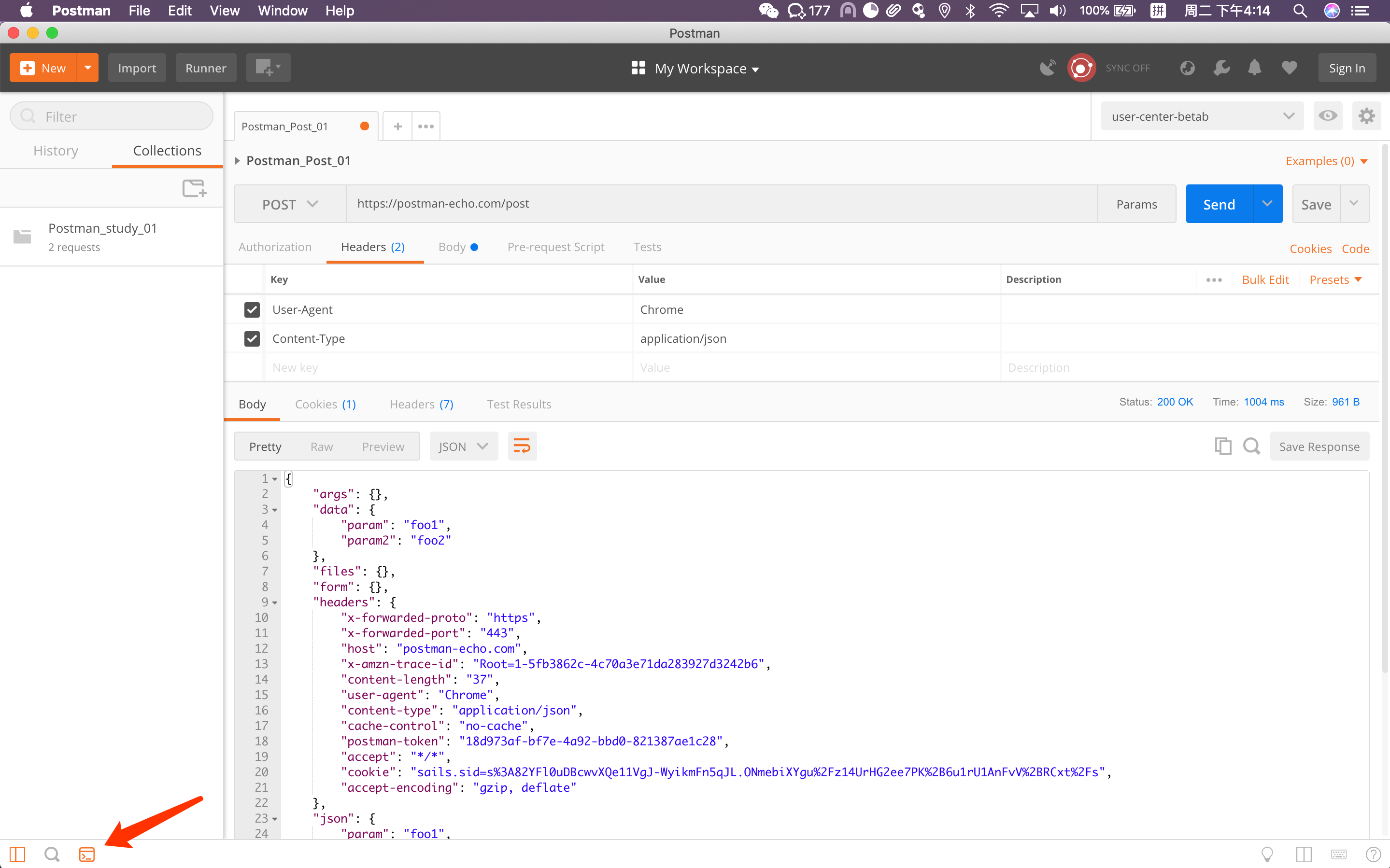Add a new request tab plus
The height and width of the screenshot is (868, 1390).
coord(397,126)
